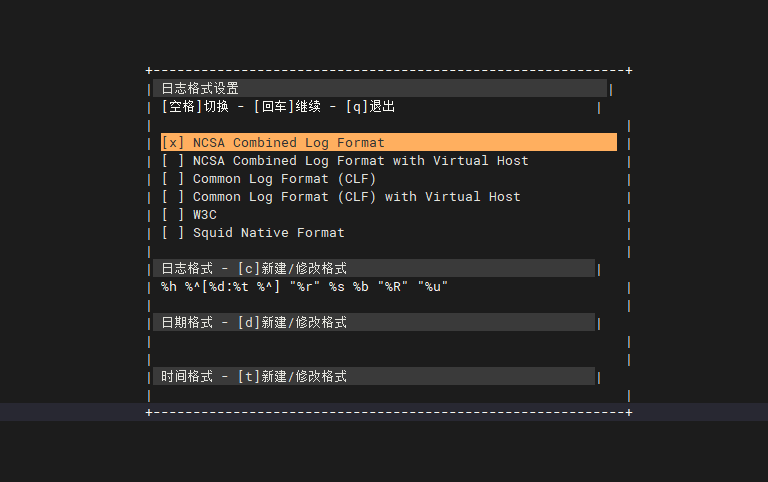Tick the bracket box for NCSA Combined with Virtual Host

coord(173,161)
